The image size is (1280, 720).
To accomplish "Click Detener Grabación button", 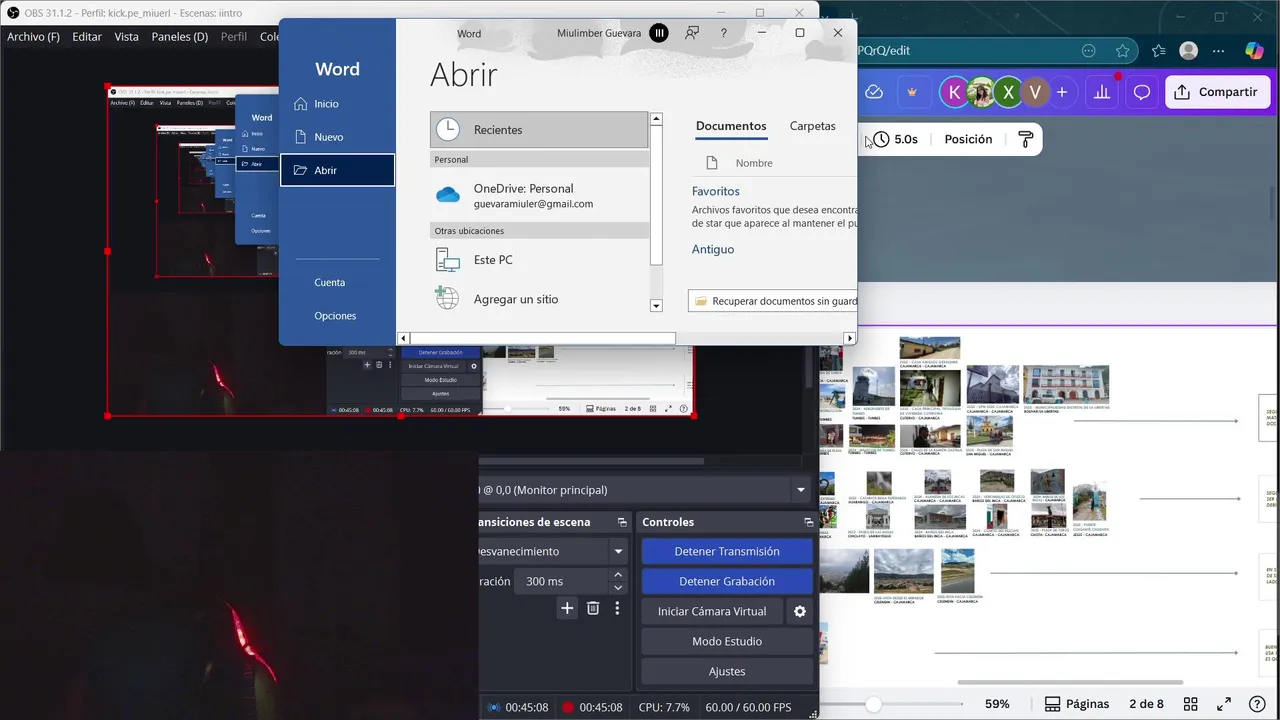I will (727, 581).
